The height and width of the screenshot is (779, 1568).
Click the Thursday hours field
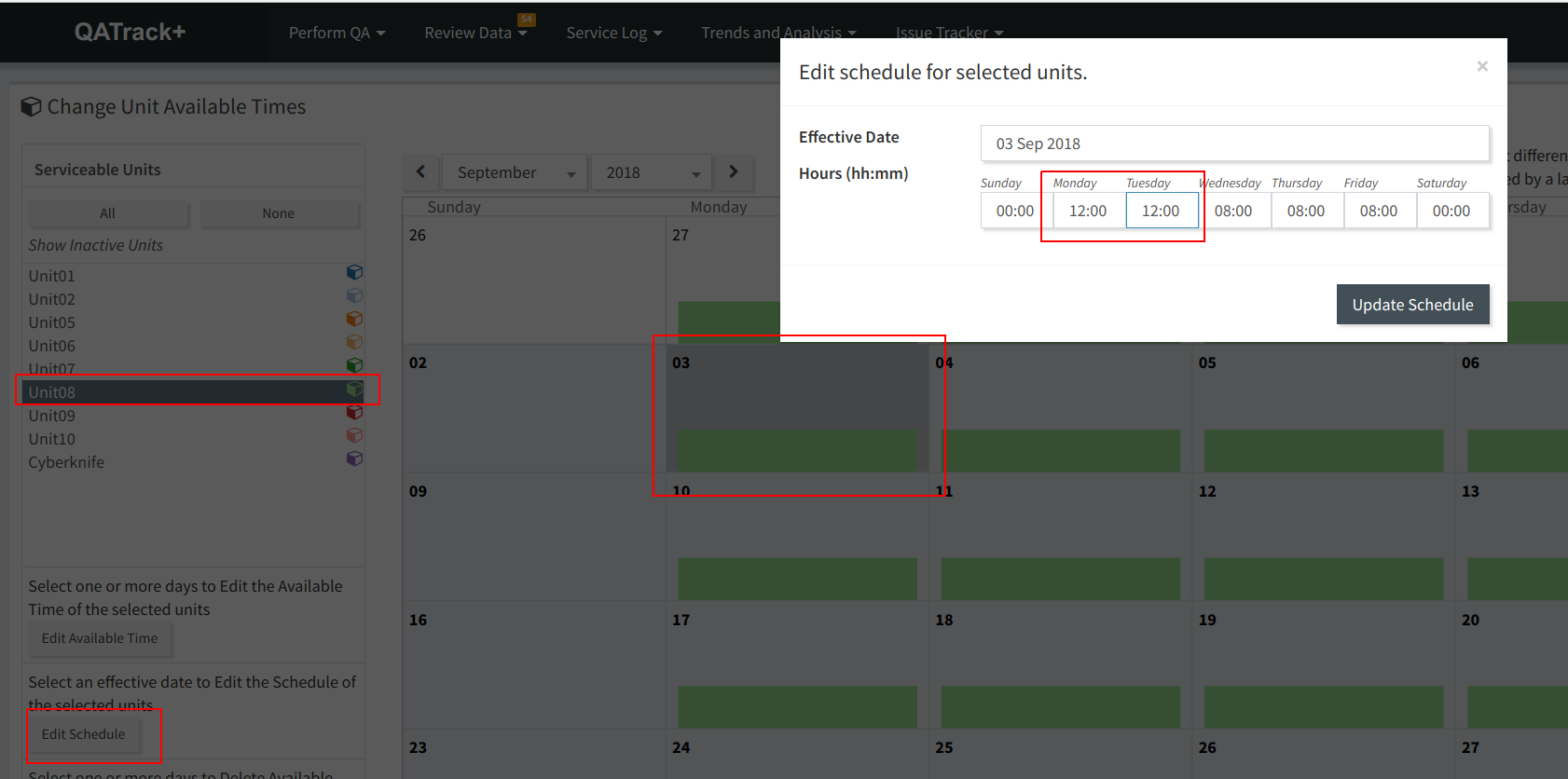(x=1307, y=211)
